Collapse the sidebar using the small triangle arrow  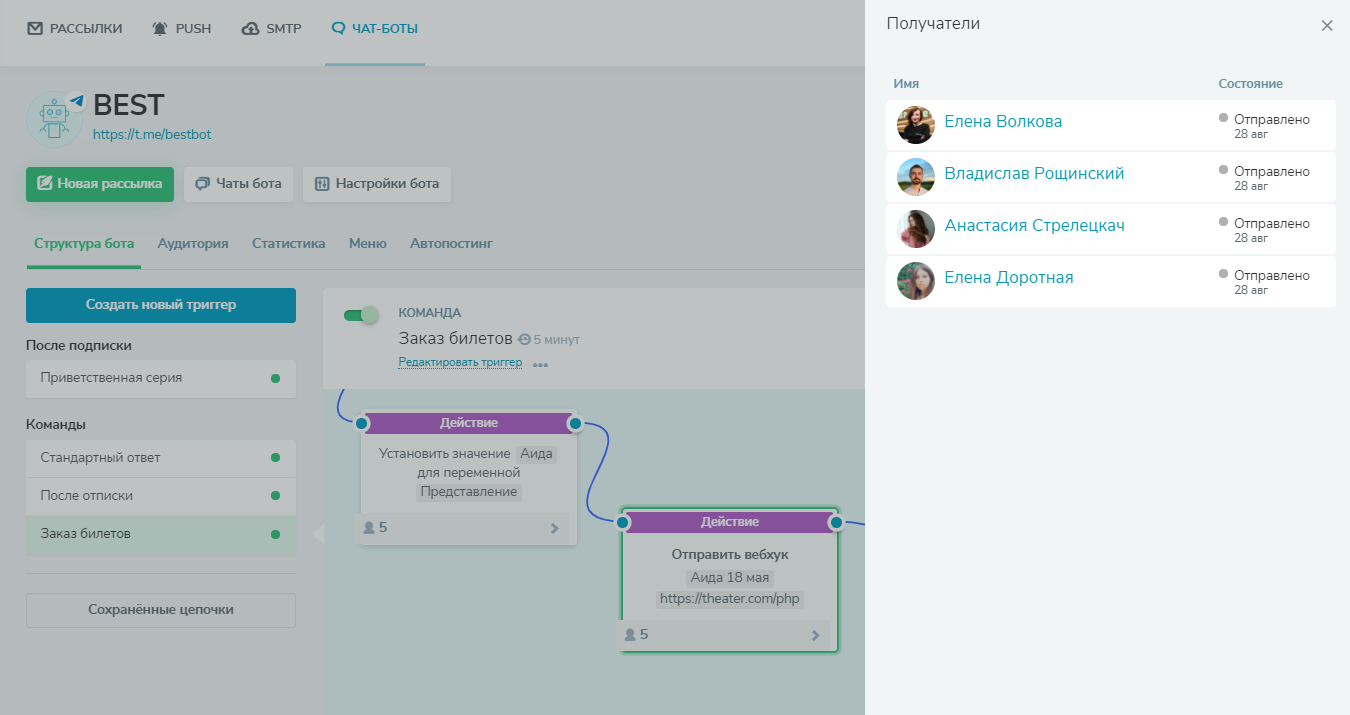[319, 534]
